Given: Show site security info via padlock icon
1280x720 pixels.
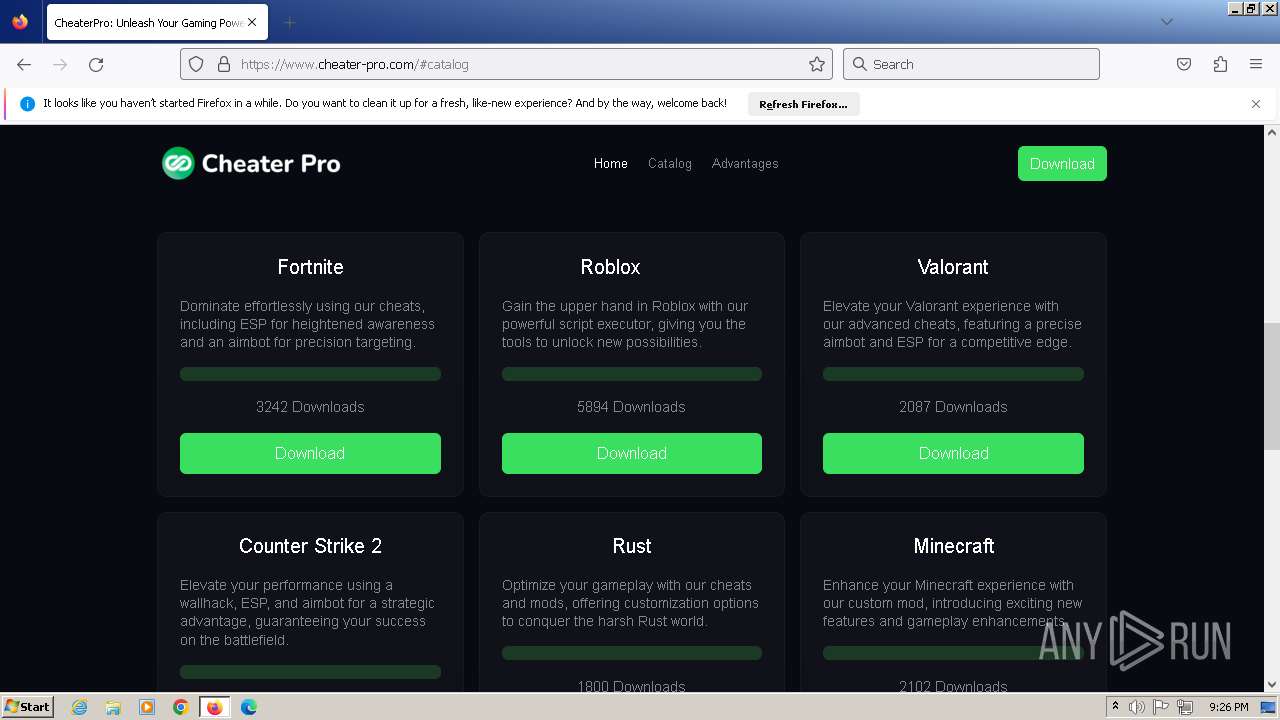Looking at the screenshot, I should (223, 64).
